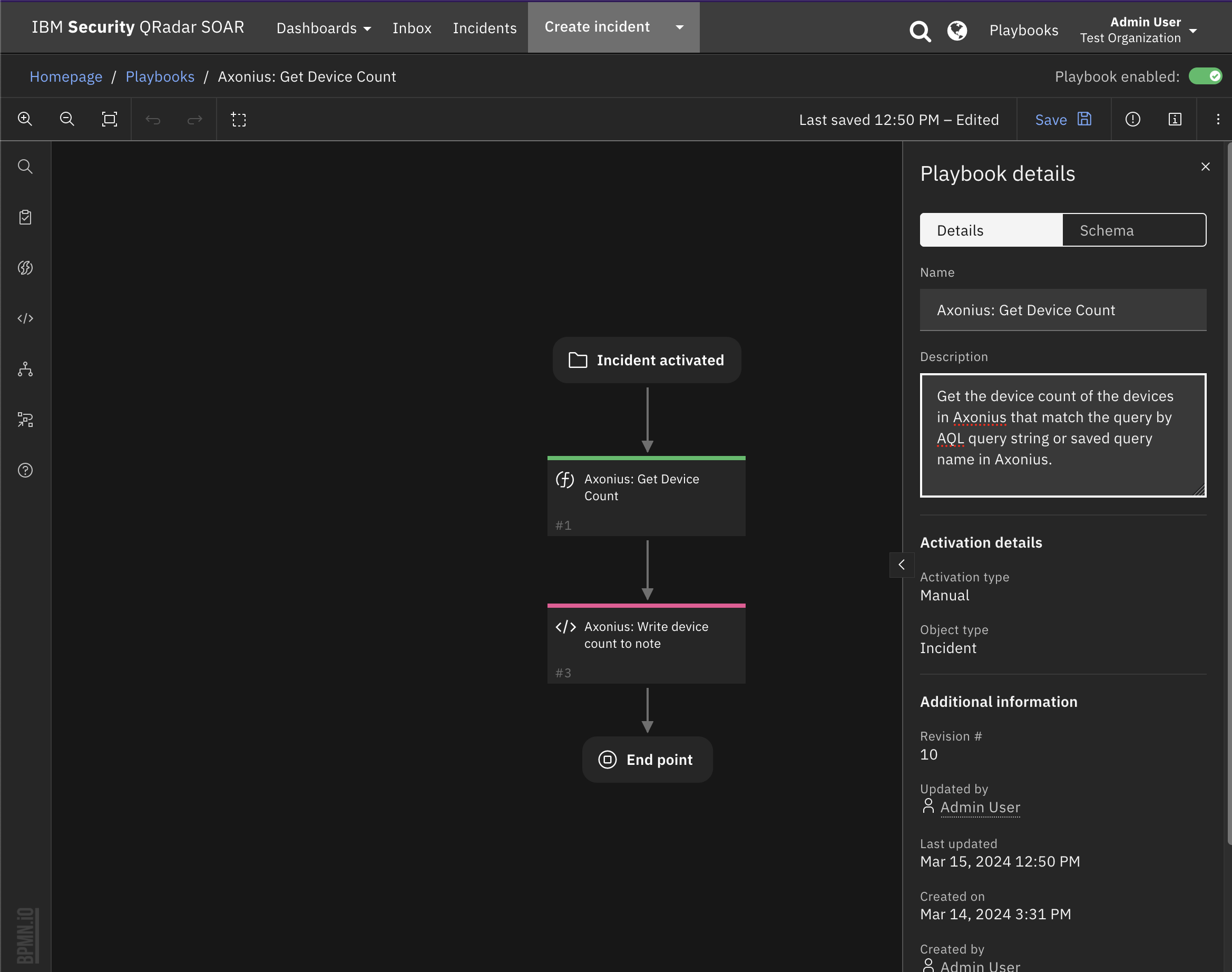Viewport: 1232px width, 972px height.
Task: Open the Admin User account menu
Action: coord(1138,30)
